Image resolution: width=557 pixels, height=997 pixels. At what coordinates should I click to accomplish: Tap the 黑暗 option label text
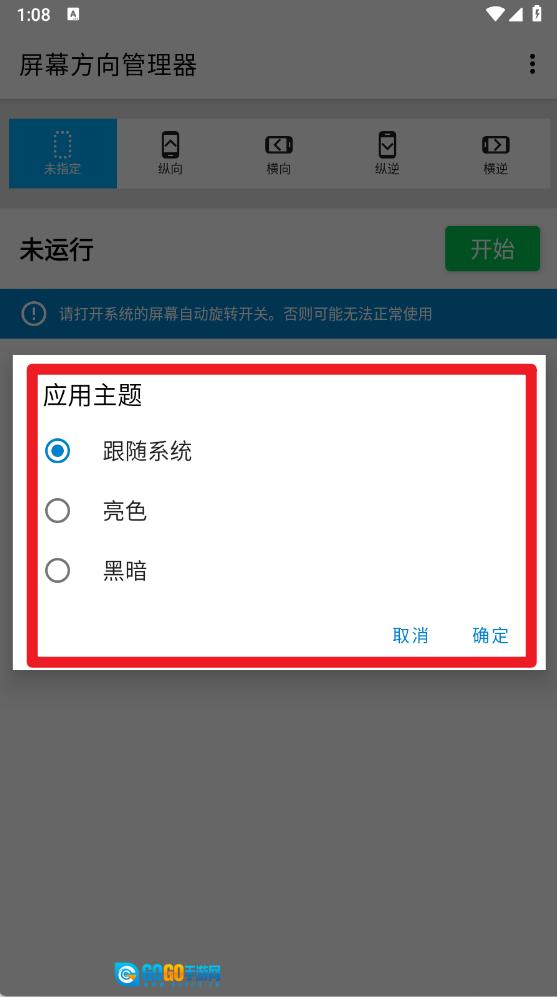[125, 571]
